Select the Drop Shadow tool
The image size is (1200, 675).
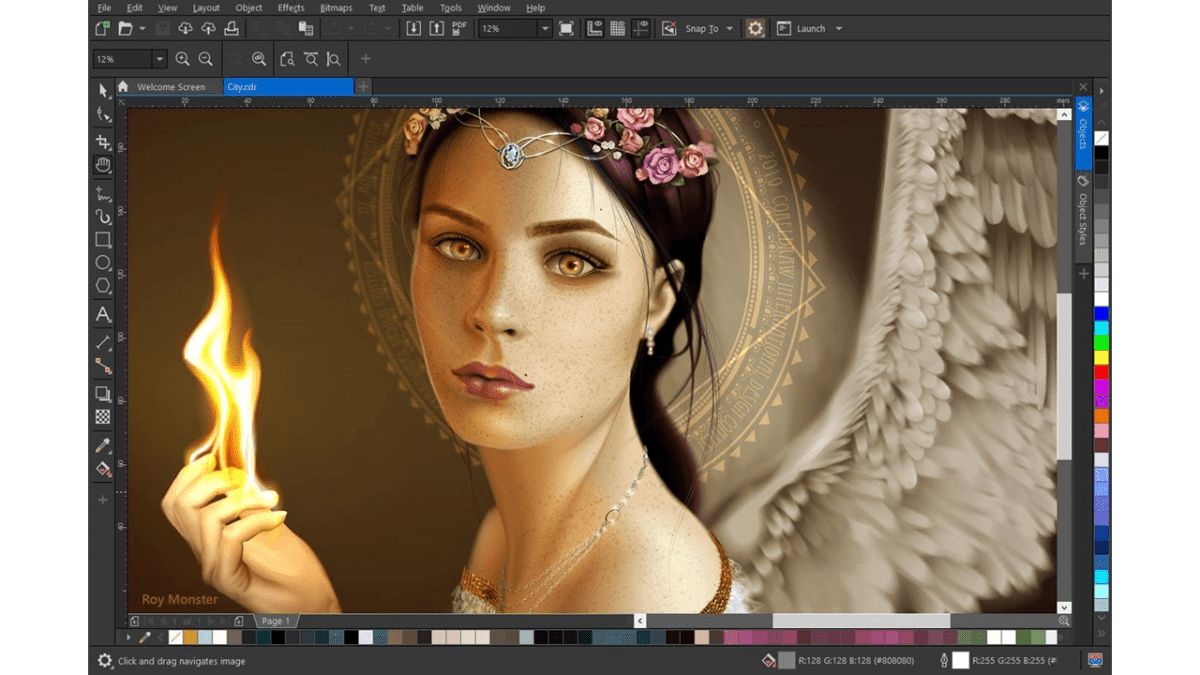click(x=103, y=394)
